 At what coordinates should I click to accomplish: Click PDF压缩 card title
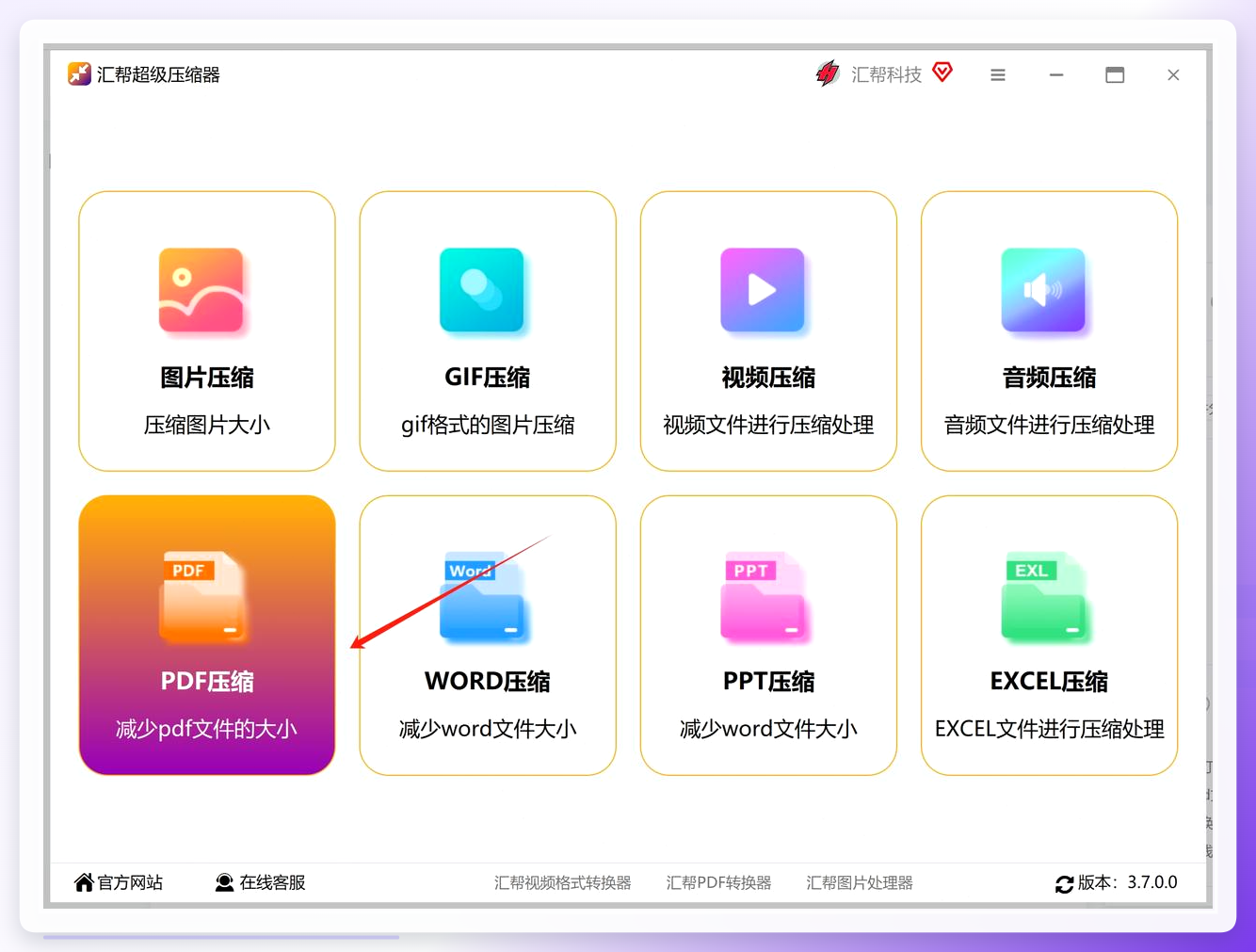pyautogui.click(x=207, y=682)
